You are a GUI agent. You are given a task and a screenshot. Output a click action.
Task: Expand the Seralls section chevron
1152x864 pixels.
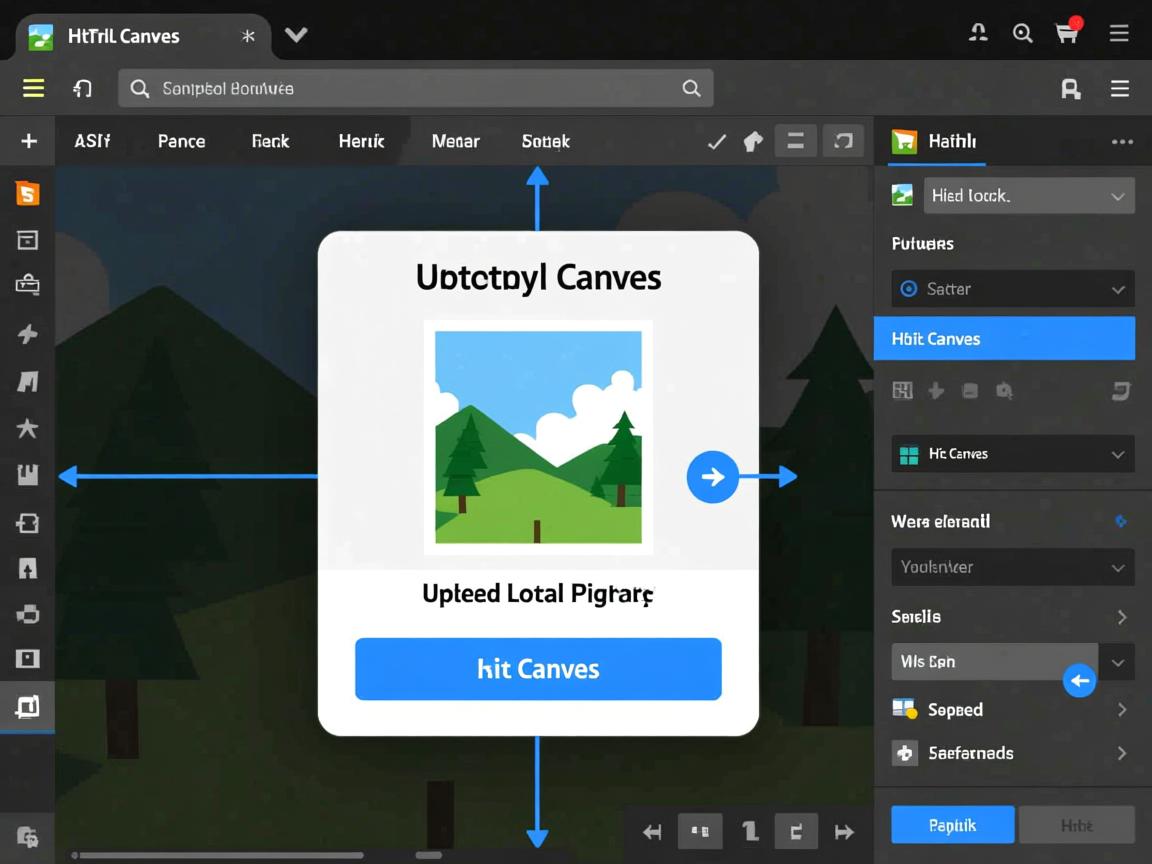tap(1121, 617)
